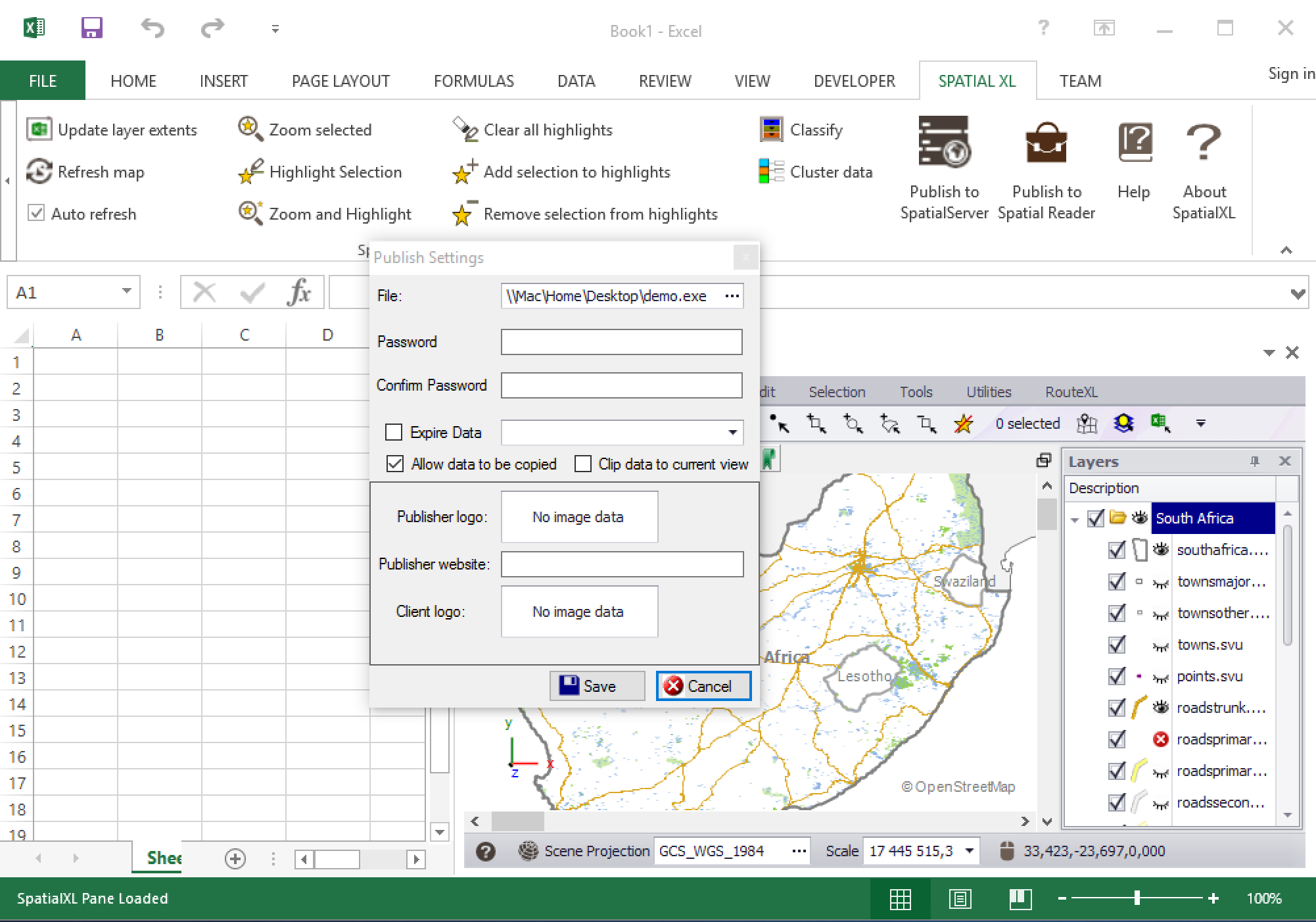
Task: Toggle Allow data to be copied checkbox
Action: click(x=396, y=463)
